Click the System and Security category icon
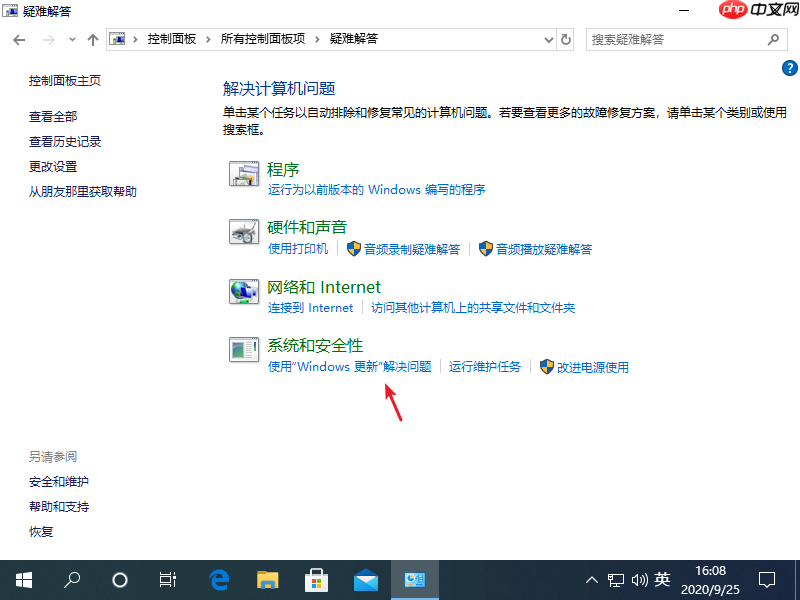800x600 pixels. coord(244,349)
